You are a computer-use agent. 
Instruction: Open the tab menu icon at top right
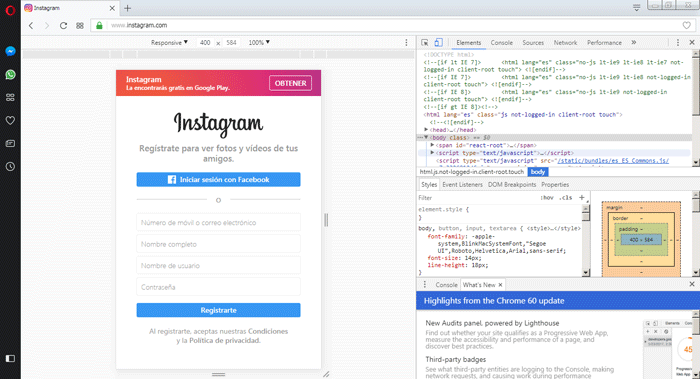pyautogui.click(x=637, y=7)
